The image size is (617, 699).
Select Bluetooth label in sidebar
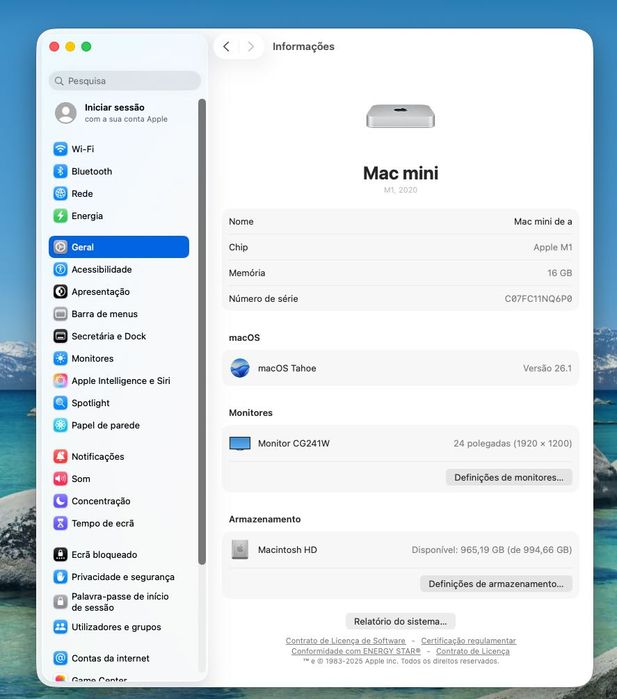tap(92, 171)
